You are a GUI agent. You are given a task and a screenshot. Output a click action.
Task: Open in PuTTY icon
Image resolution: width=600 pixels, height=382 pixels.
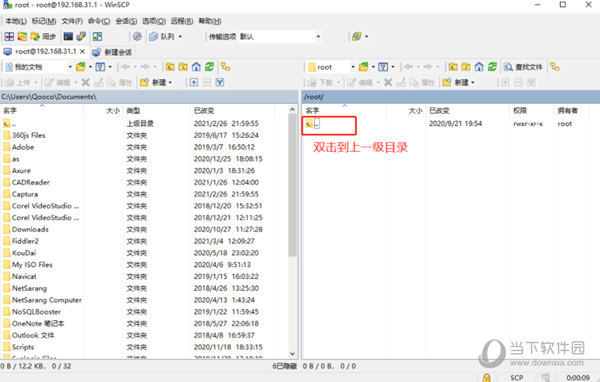[x=81, y=36]
